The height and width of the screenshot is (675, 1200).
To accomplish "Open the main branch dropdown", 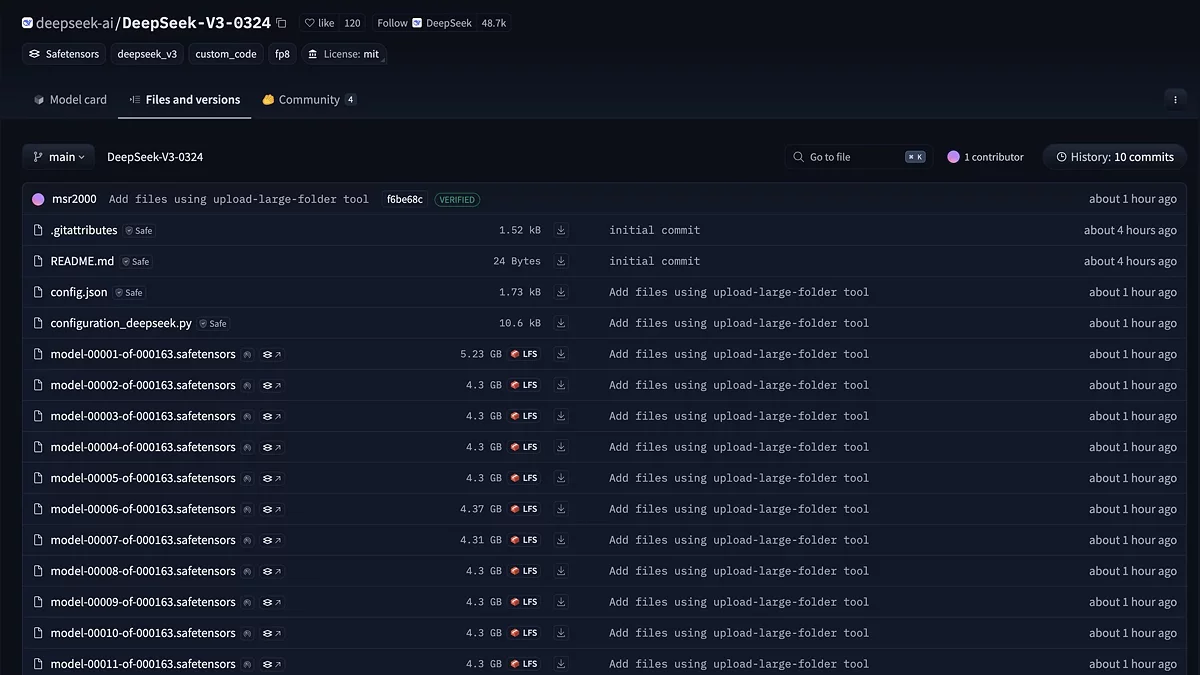I will 58,157.
